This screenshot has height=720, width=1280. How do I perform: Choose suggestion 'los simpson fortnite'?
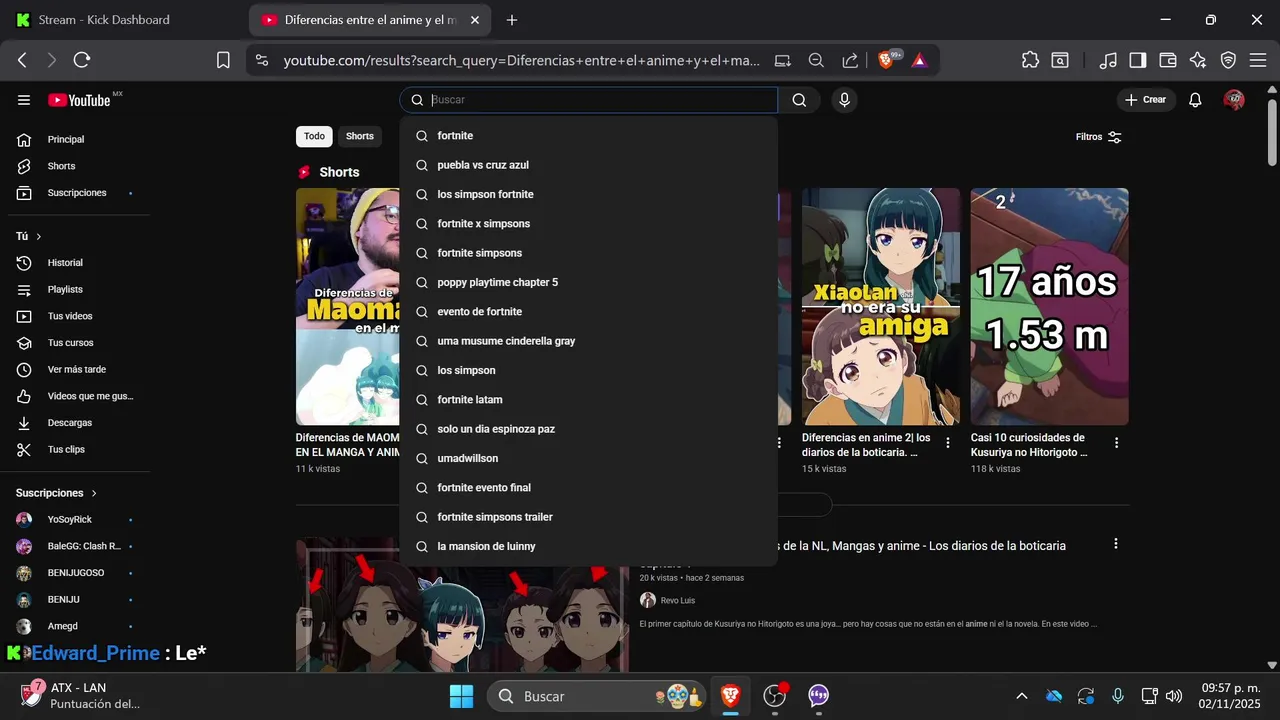tap(588, 194)
